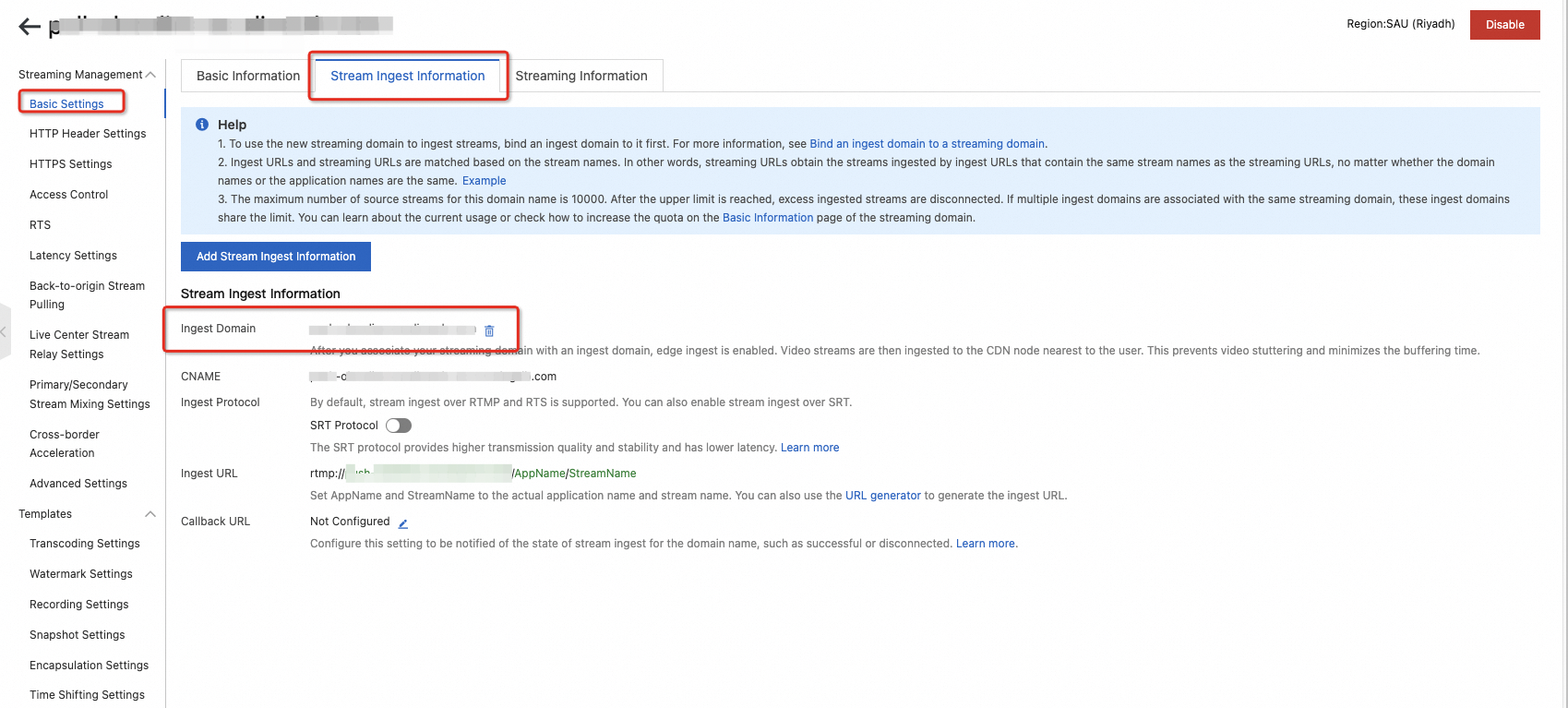Open Bind an ingest domain link

point(928,144)
